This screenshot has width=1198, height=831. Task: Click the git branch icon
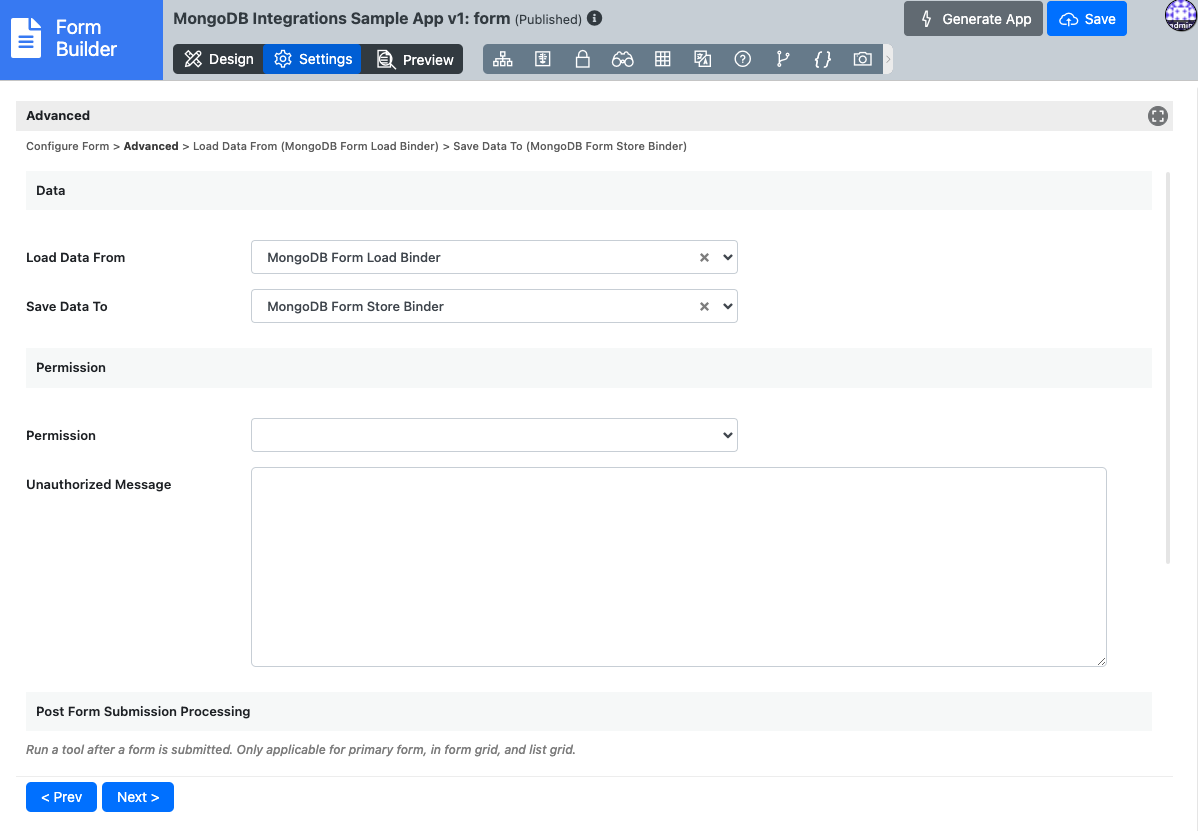(x=782, y=59)
